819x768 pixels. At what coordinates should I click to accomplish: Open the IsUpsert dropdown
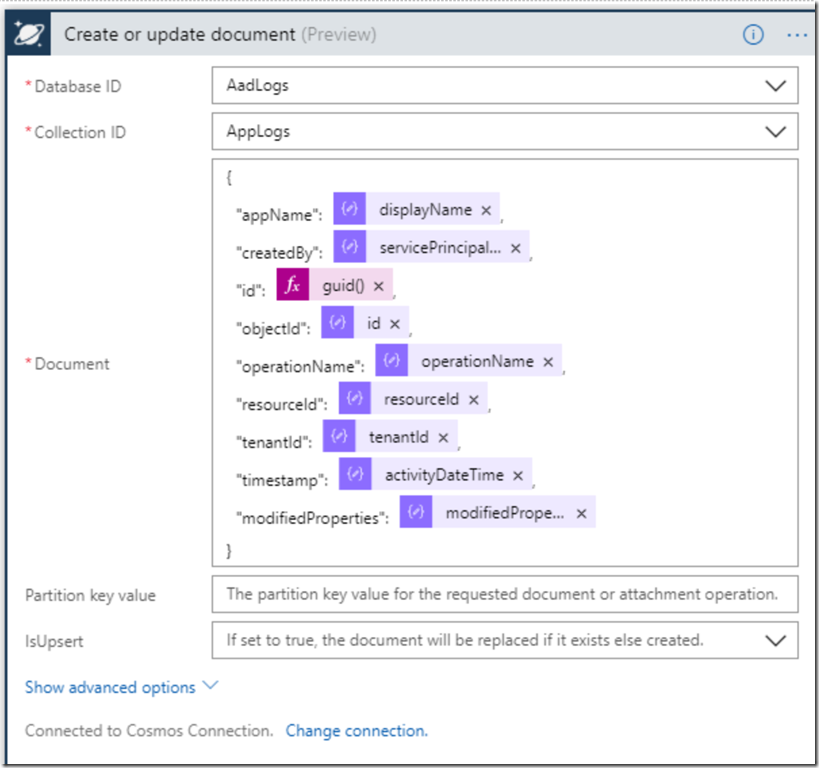[505, 640]
